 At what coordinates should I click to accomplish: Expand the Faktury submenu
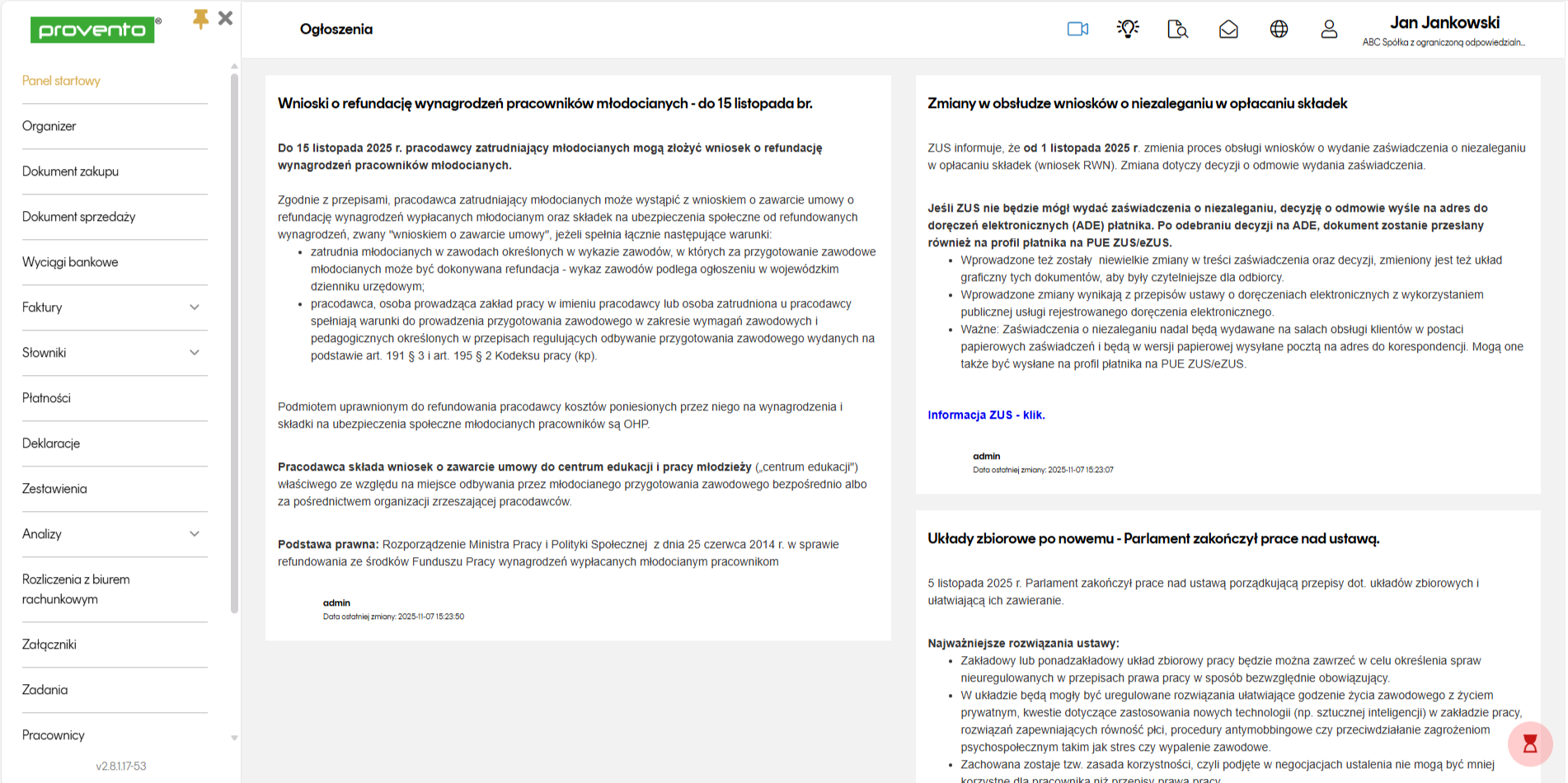195,307
